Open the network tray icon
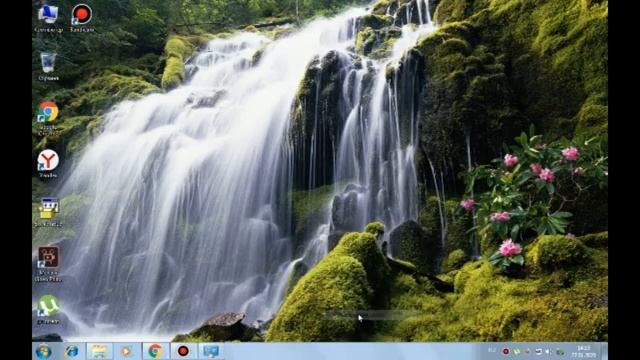 (538, 351)
